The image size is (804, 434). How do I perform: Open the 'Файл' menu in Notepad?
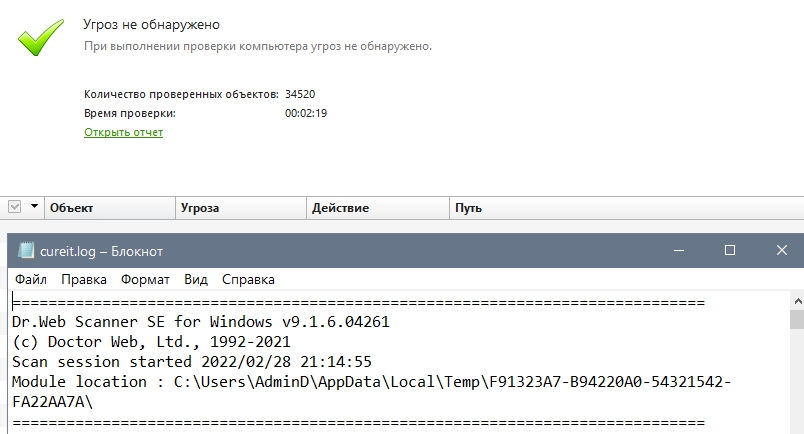click(x=31, y=280)
